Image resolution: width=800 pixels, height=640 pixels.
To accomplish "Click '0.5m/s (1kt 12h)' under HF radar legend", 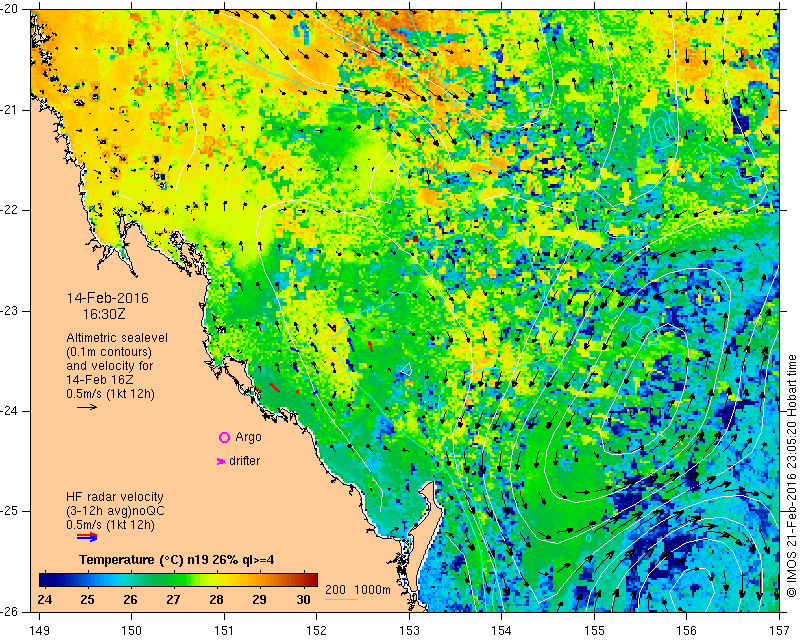I will 110,525.
